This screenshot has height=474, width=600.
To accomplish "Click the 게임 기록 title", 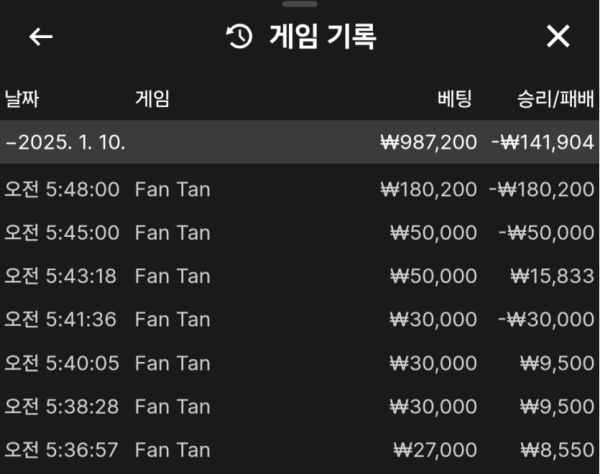I will (x=323, y=37).
